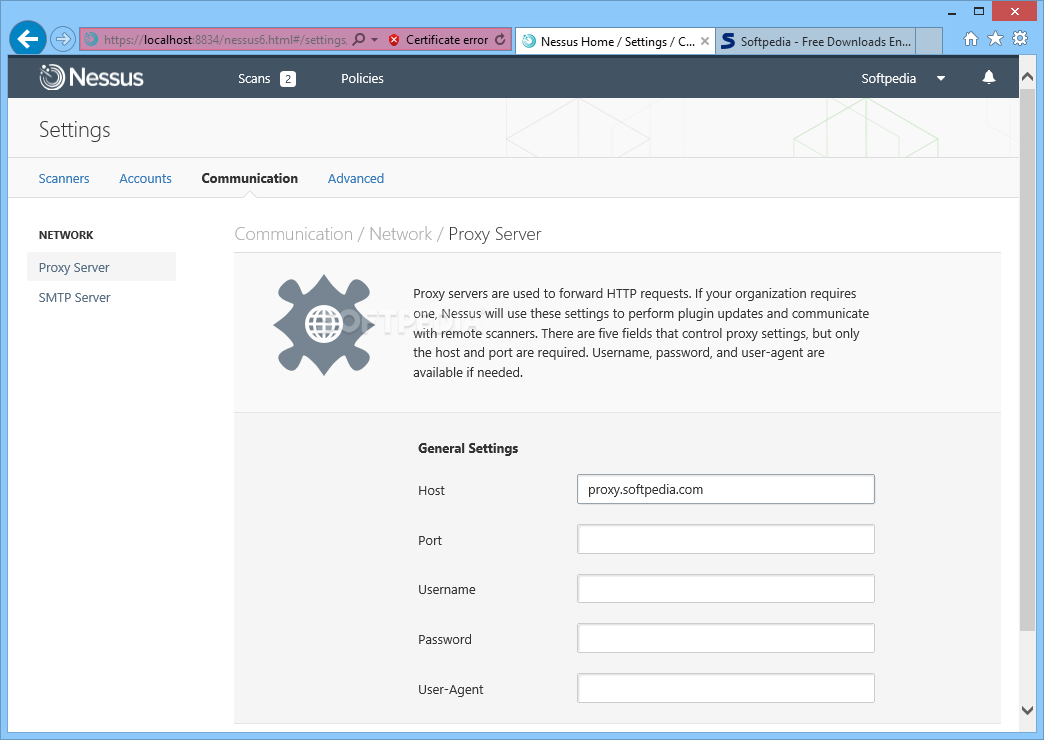Open notifications bell icon
The height and width of the screenshot is (740, 1044).
coord(989,77)
